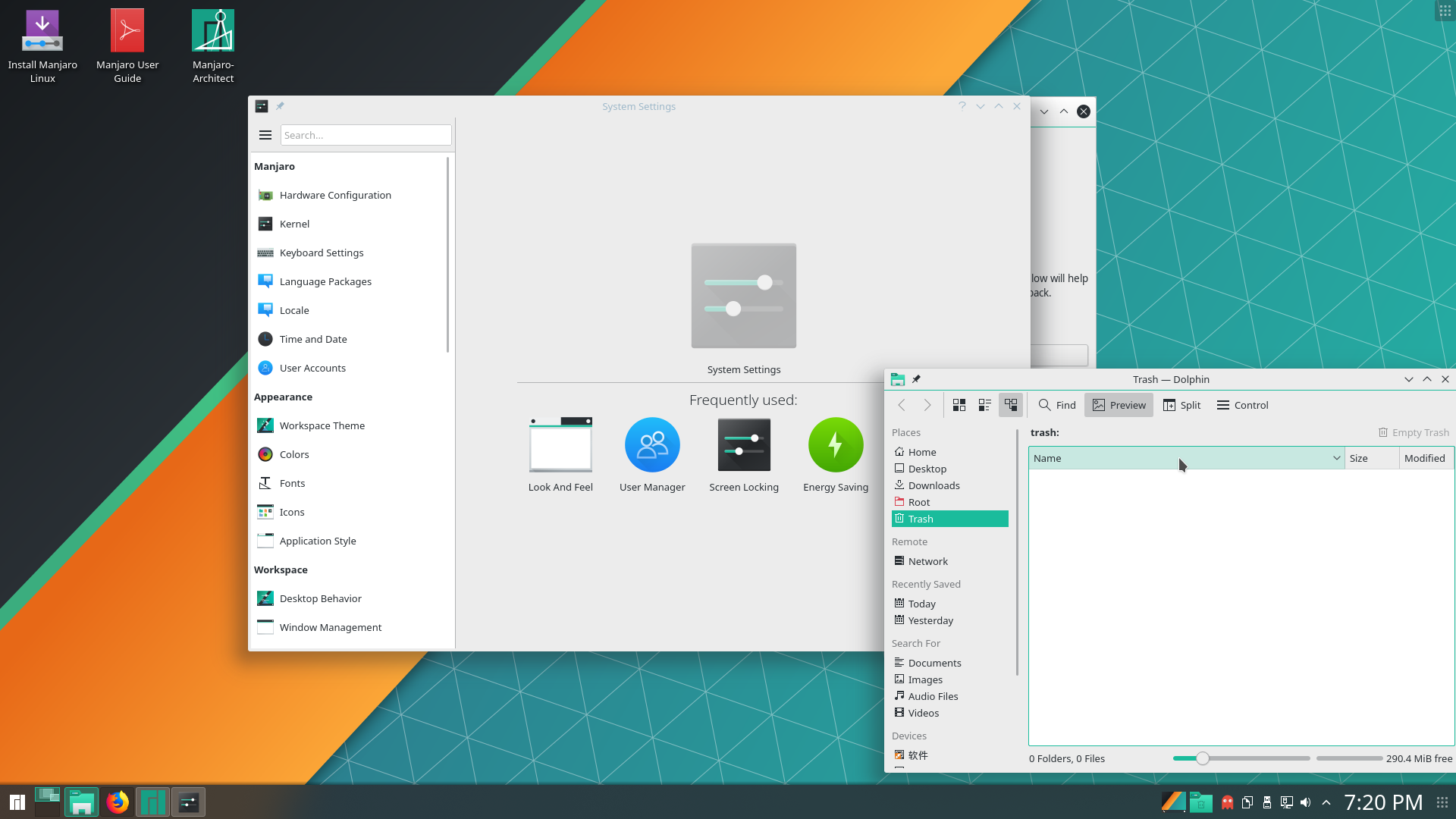Switch Dolphin to Icons view mode

(959, 405)
